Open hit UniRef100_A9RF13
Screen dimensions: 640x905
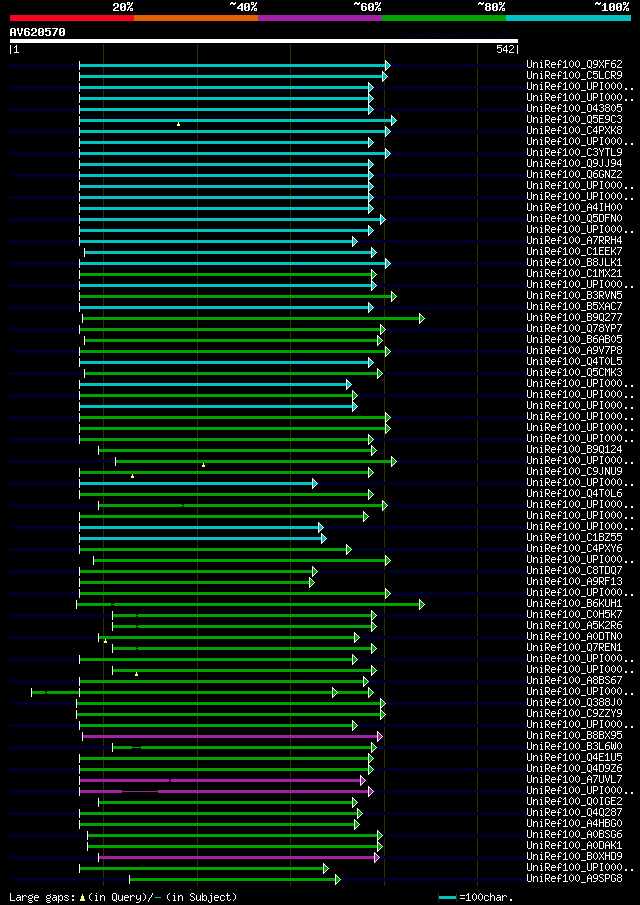[574, 581]
